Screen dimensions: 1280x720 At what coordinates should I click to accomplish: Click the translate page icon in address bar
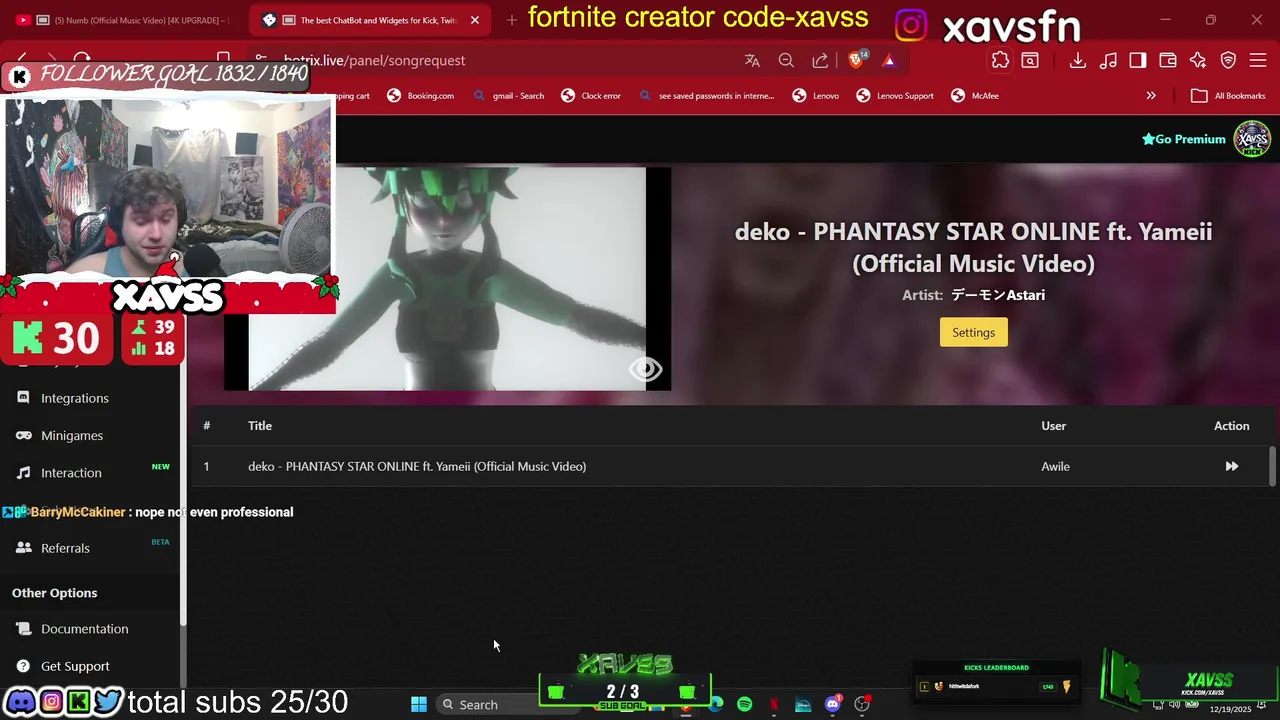(752, 60)
